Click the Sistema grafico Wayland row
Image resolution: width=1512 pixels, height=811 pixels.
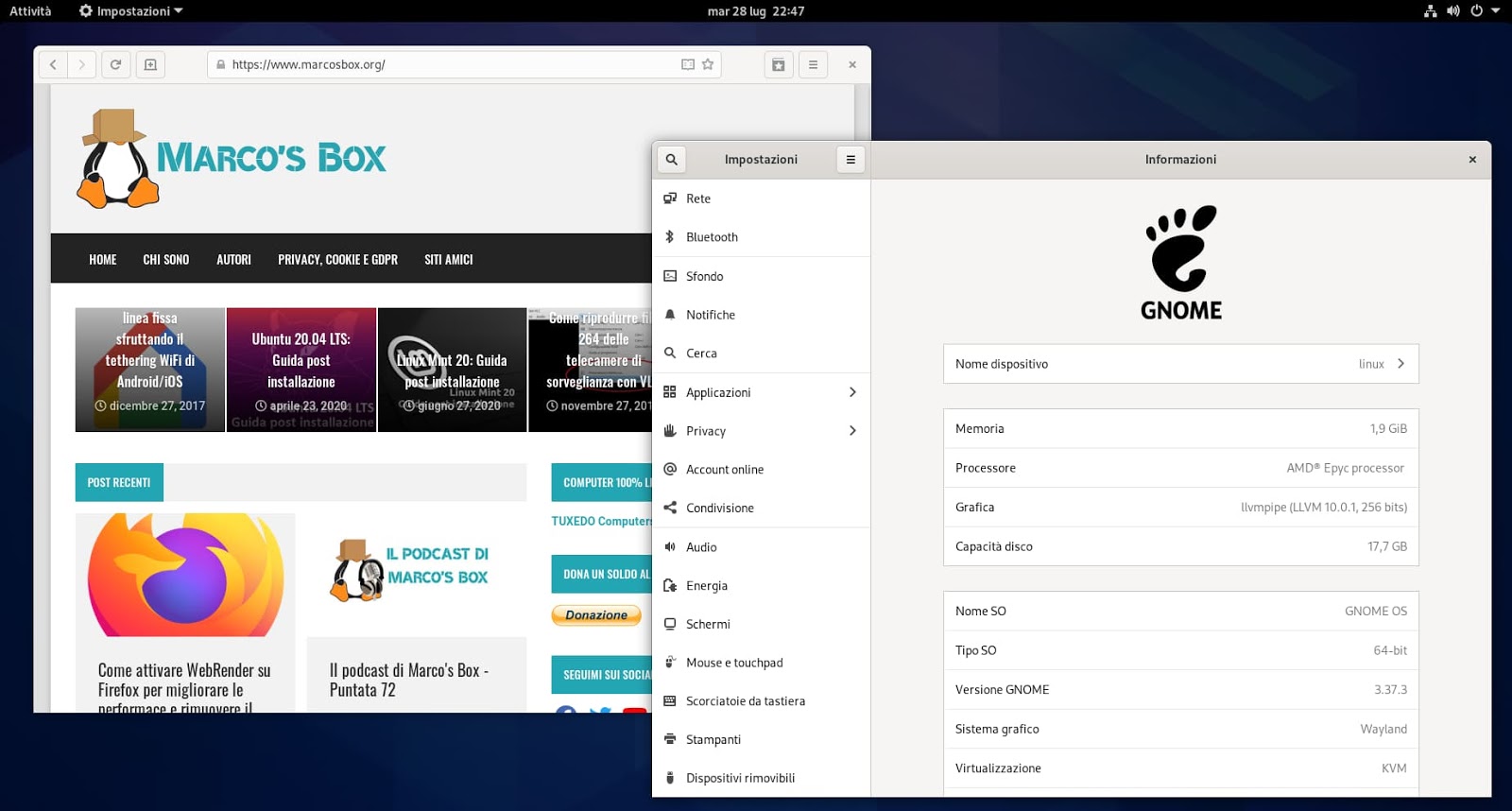pos(1180,729)
